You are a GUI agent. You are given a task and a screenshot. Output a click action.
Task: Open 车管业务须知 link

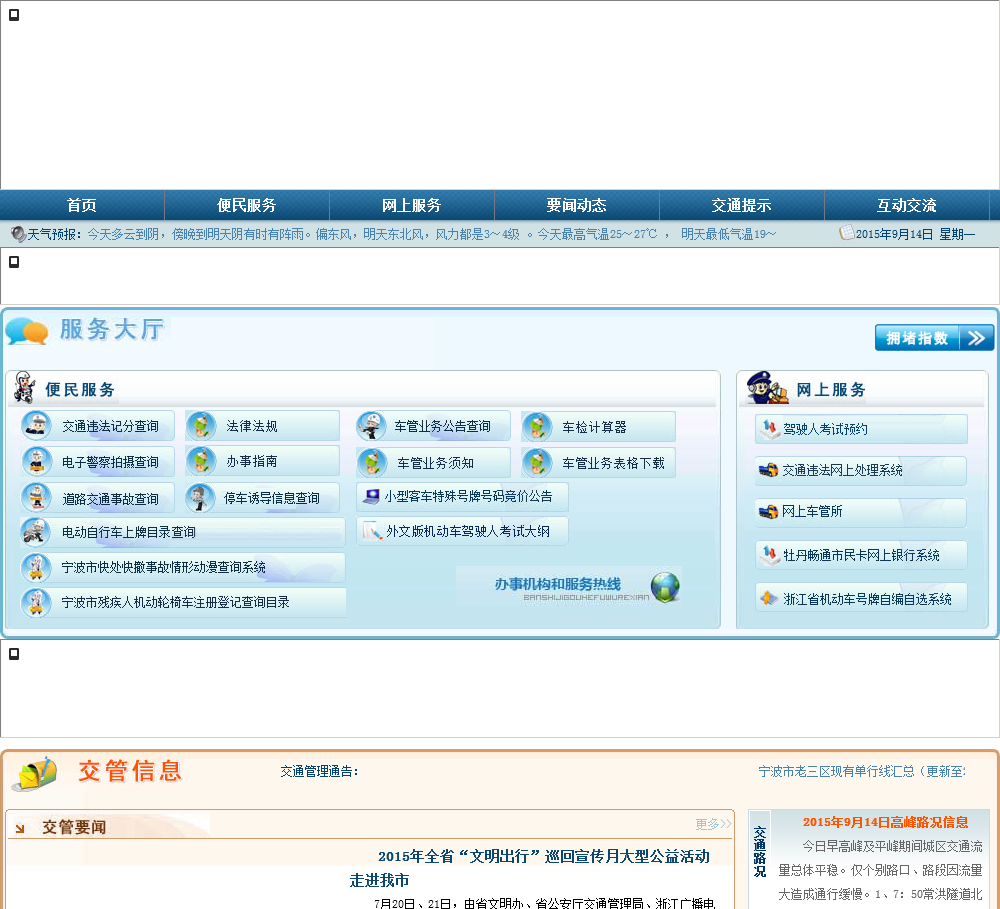point(436,463)
